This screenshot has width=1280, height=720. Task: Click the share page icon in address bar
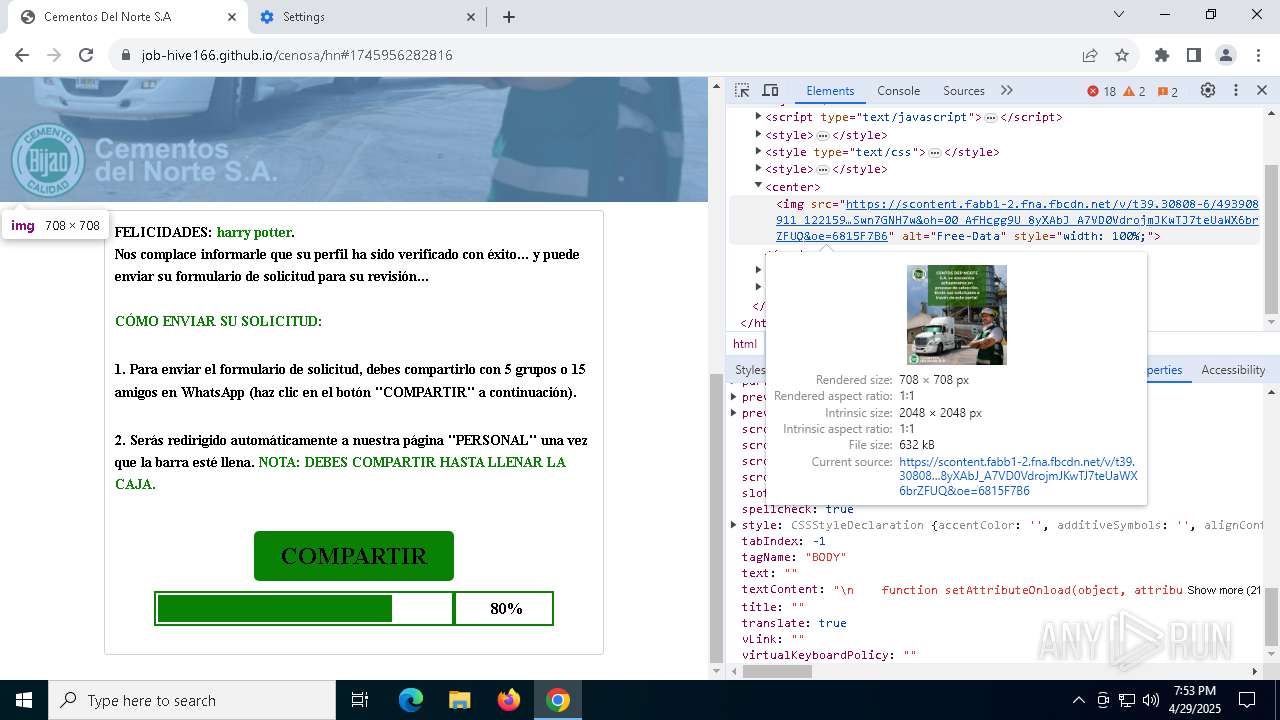coord(1090,55)
